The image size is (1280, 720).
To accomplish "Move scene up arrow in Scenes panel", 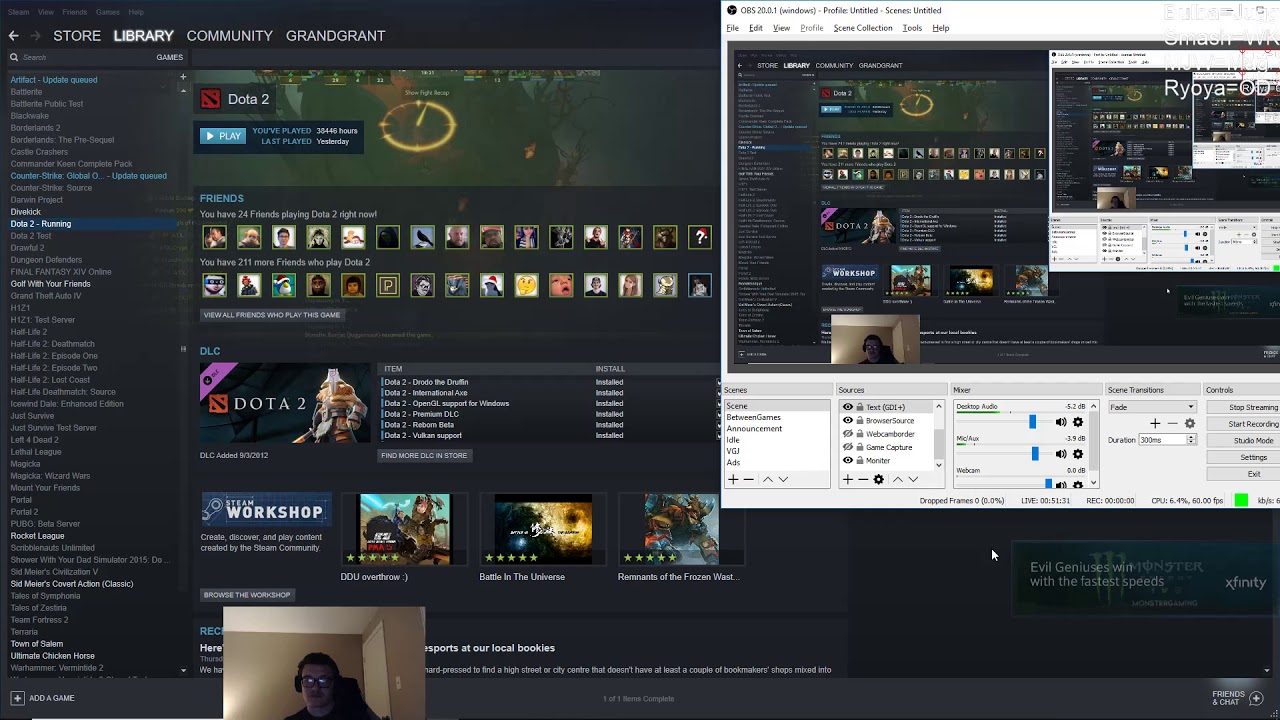I will point(768,480).
